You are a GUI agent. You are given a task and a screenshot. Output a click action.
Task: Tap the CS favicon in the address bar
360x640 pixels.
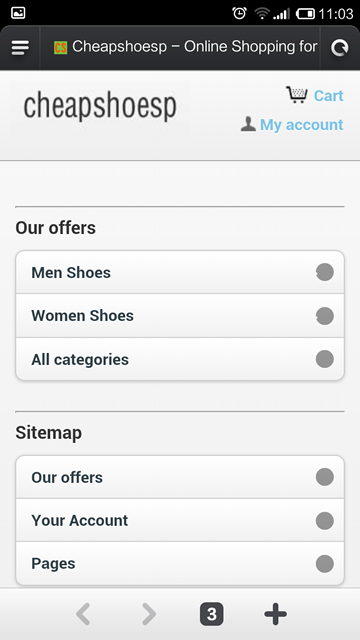tap(60, 48)
